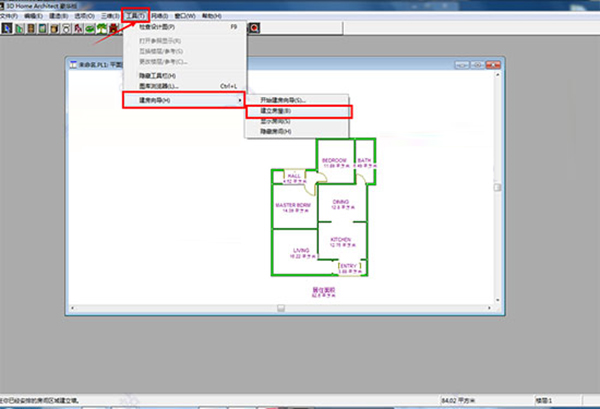Open the 窗口(W) menu
600x409 pixels.
click(x=185, y=16)
